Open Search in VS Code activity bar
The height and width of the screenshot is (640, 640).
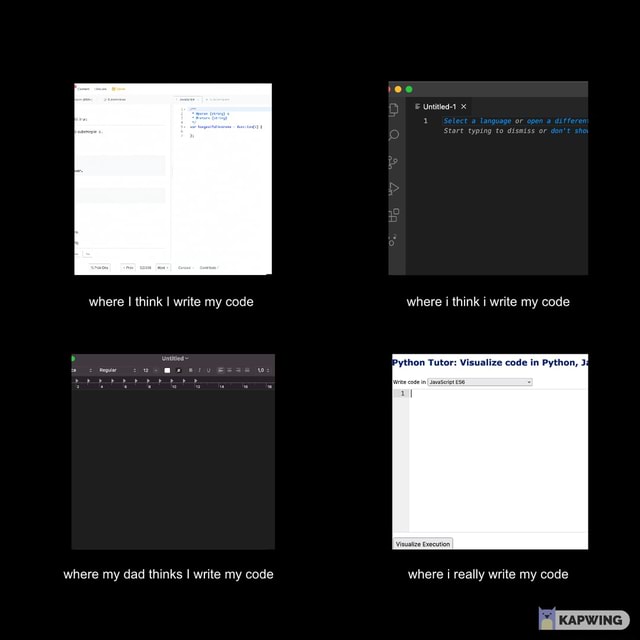(x=394, y=135)
